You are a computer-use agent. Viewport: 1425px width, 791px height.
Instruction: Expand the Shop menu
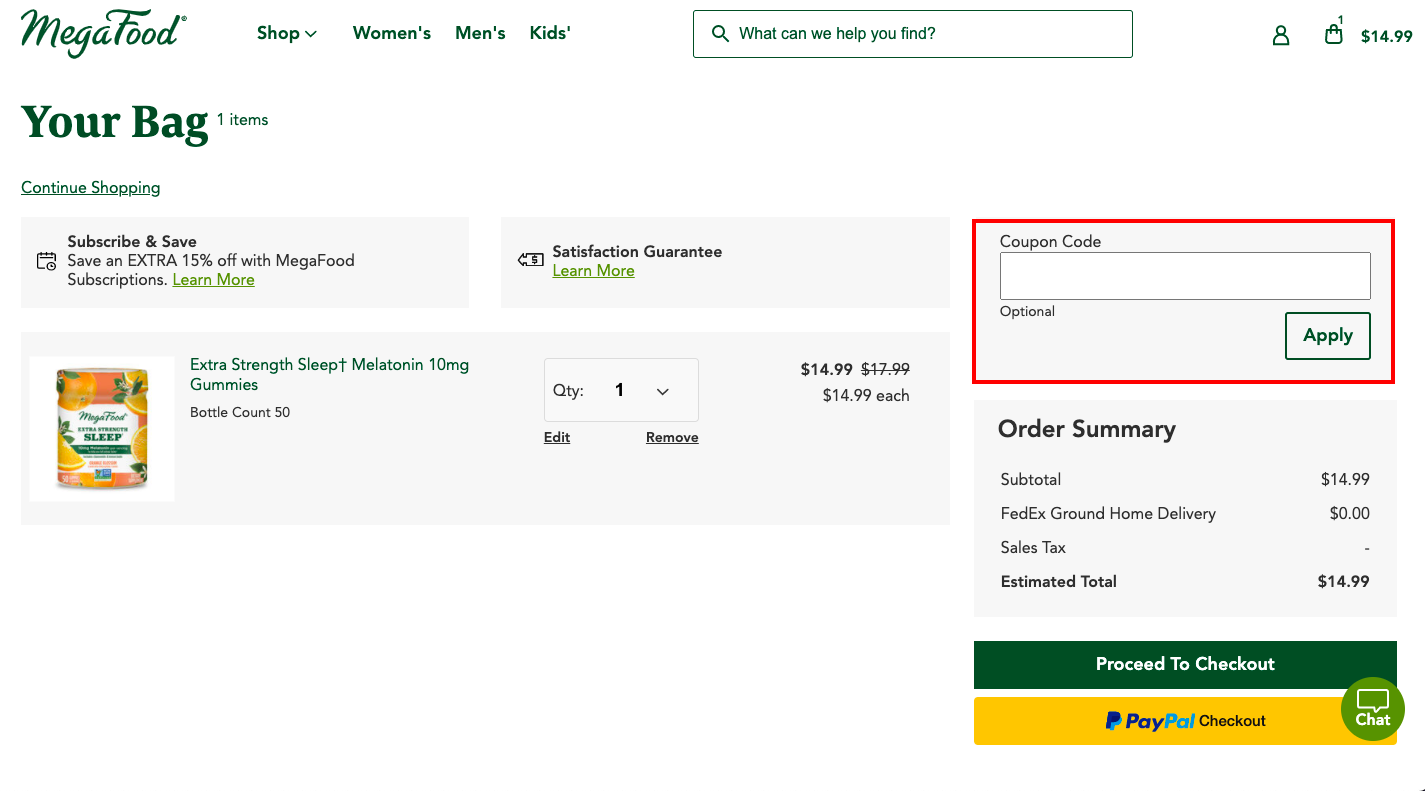[287, 33]
